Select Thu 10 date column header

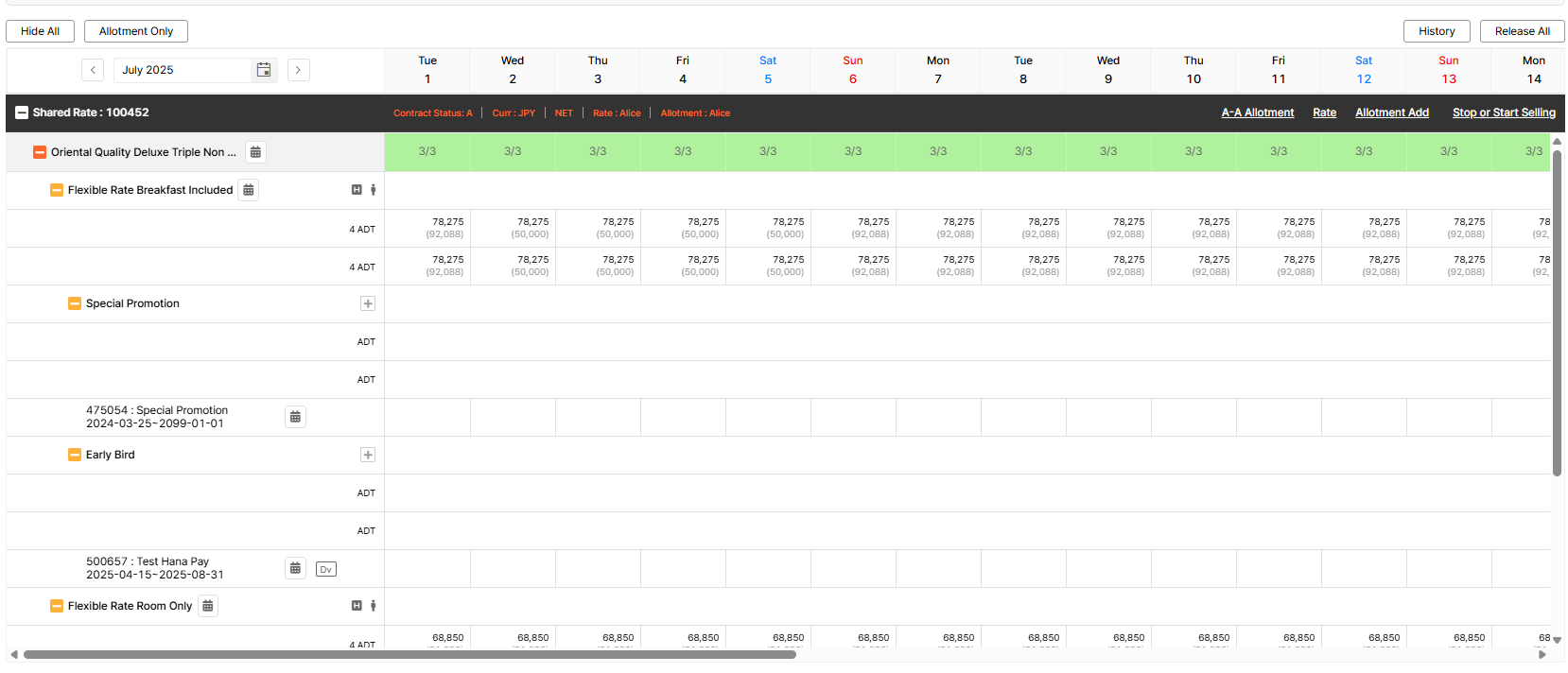tap(1193, 70)
